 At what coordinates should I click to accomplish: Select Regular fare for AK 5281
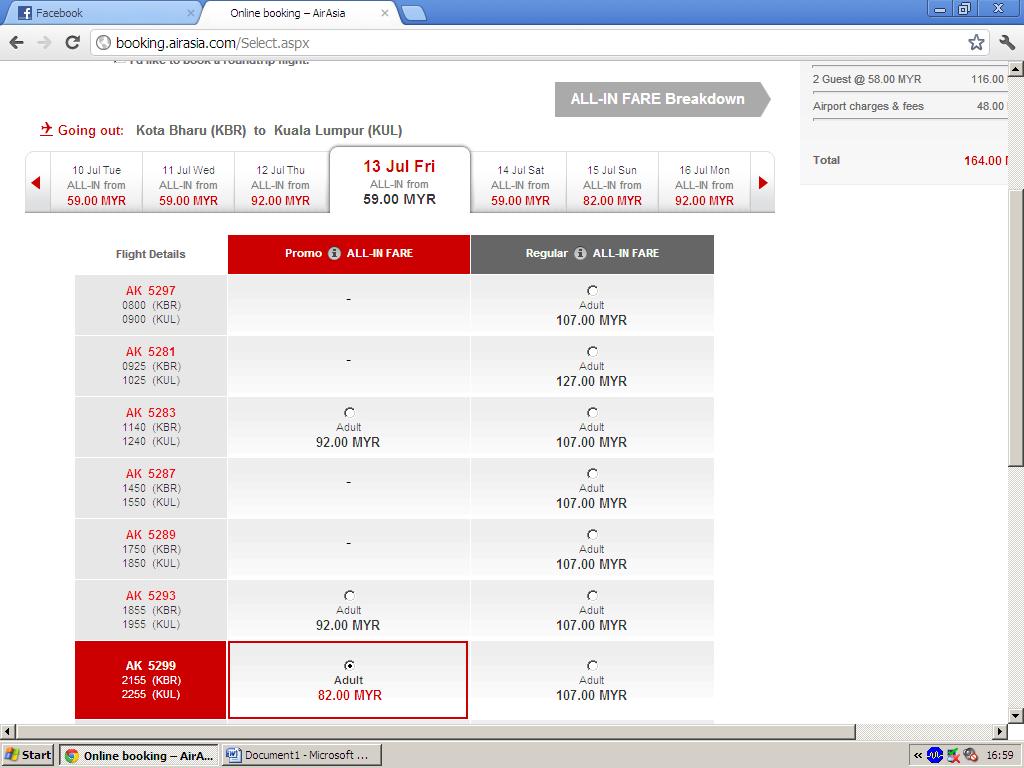click(x=592, y=351)
